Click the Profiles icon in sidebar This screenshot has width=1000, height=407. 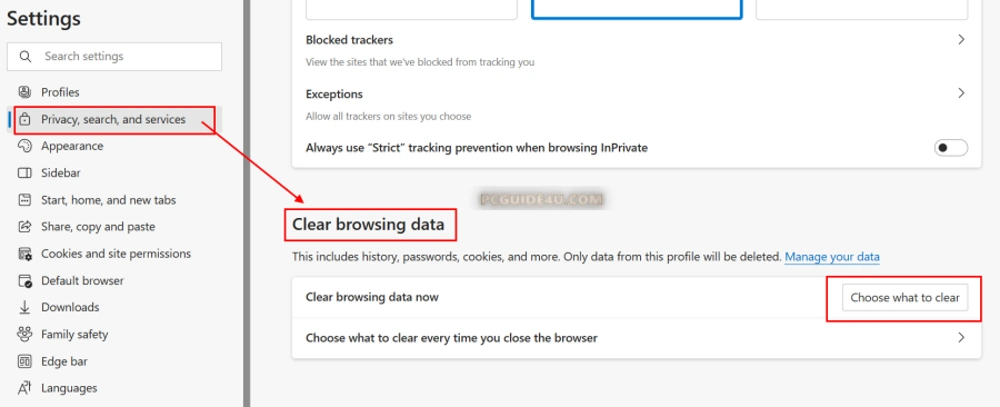point(25,92)
